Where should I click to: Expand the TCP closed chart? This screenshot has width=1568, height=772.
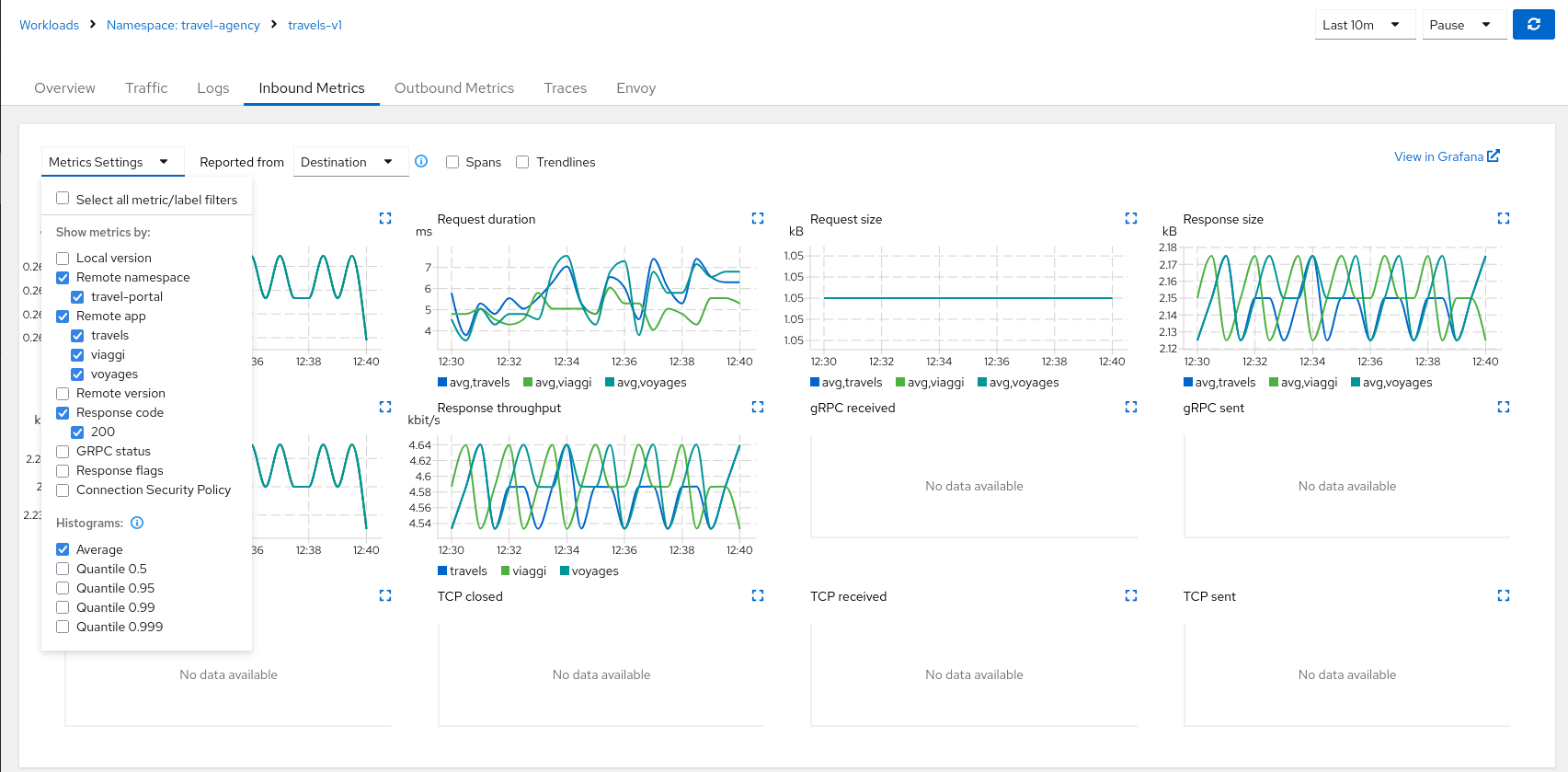click(758, 595)
